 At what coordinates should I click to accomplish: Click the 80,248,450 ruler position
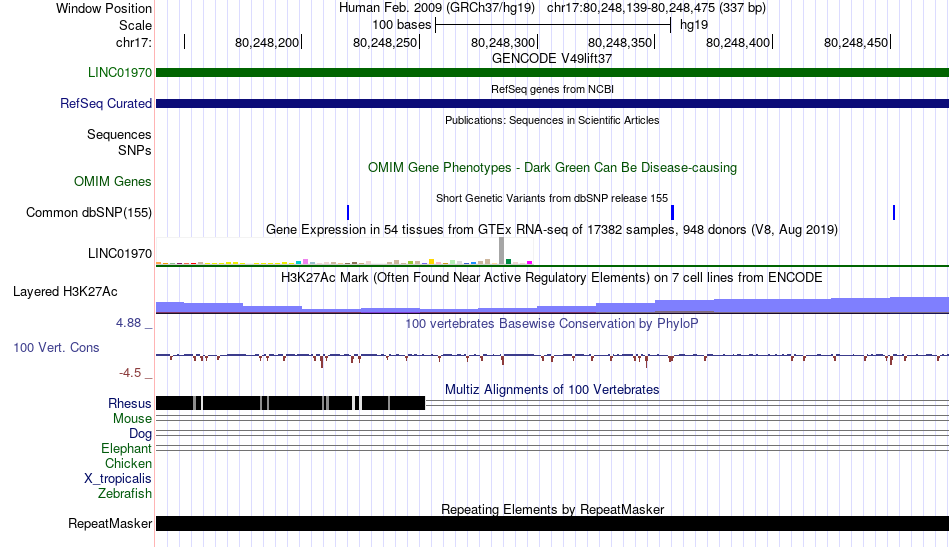[856, 43]
